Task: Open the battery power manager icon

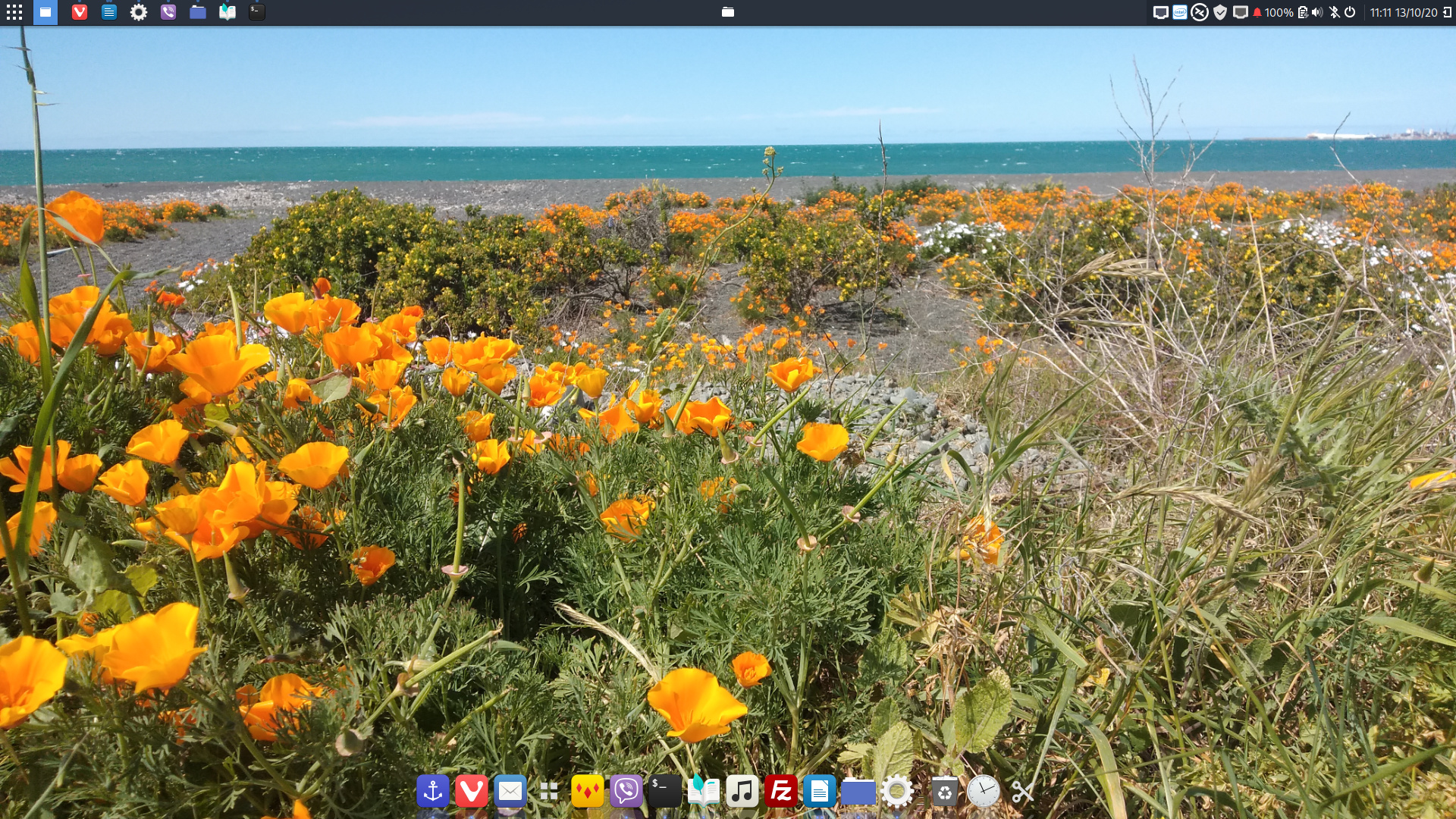Action: (1303, 13)
